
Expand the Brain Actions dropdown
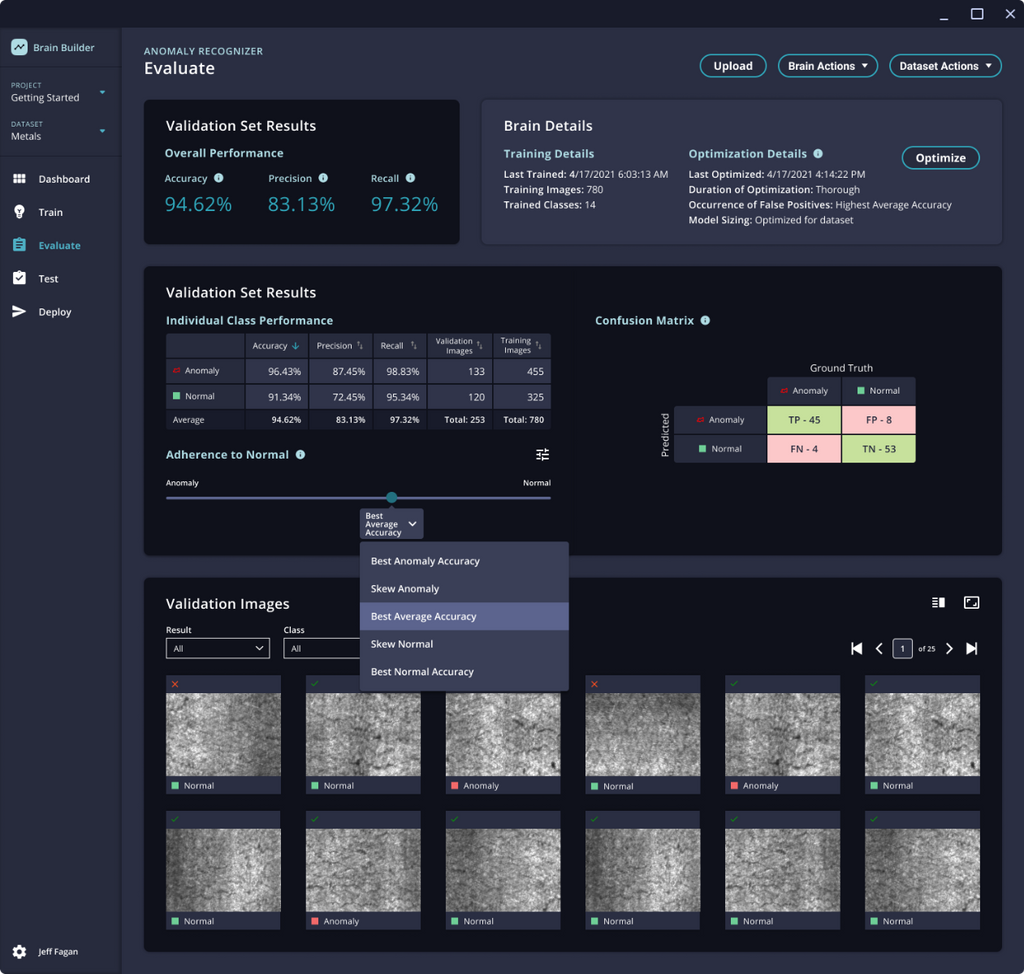(x=827, y=66)
